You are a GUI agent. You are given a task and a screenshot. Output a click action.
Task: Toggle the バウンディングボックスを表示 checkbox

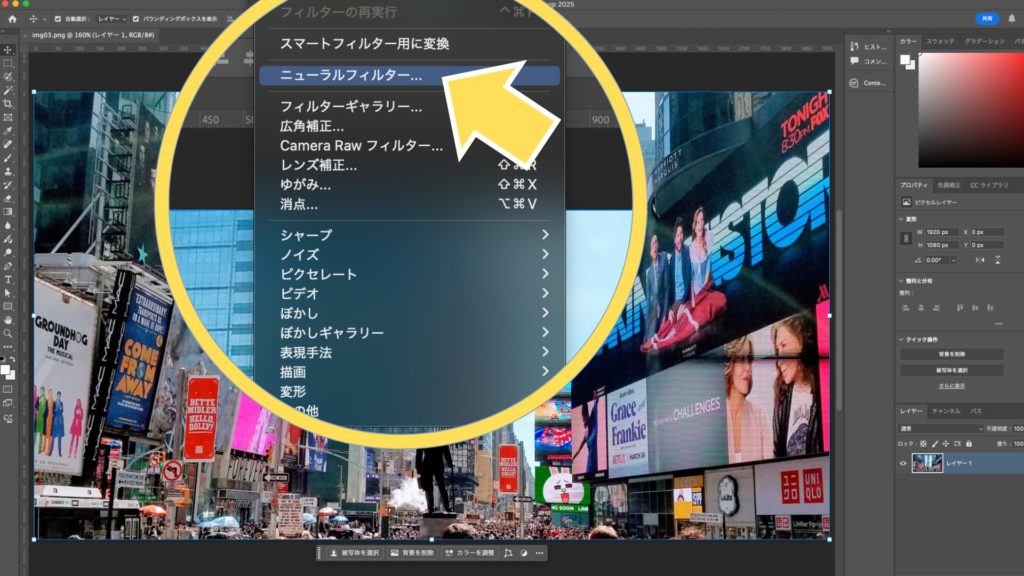[x=137, y=18]
